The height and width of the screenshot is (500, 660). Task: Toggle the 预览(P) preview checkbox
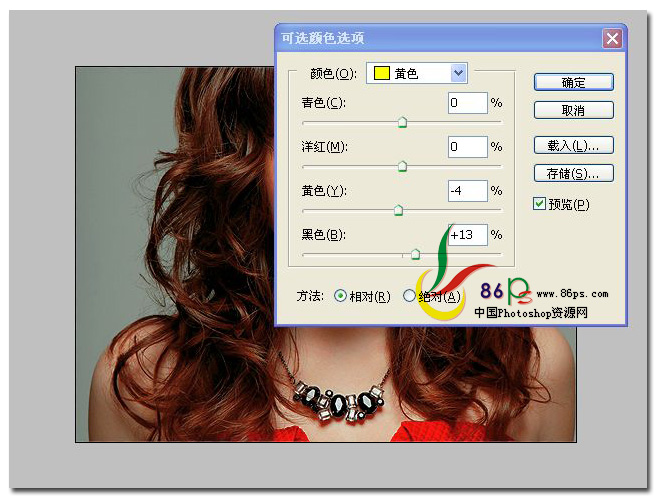click(x=539, y=204)
